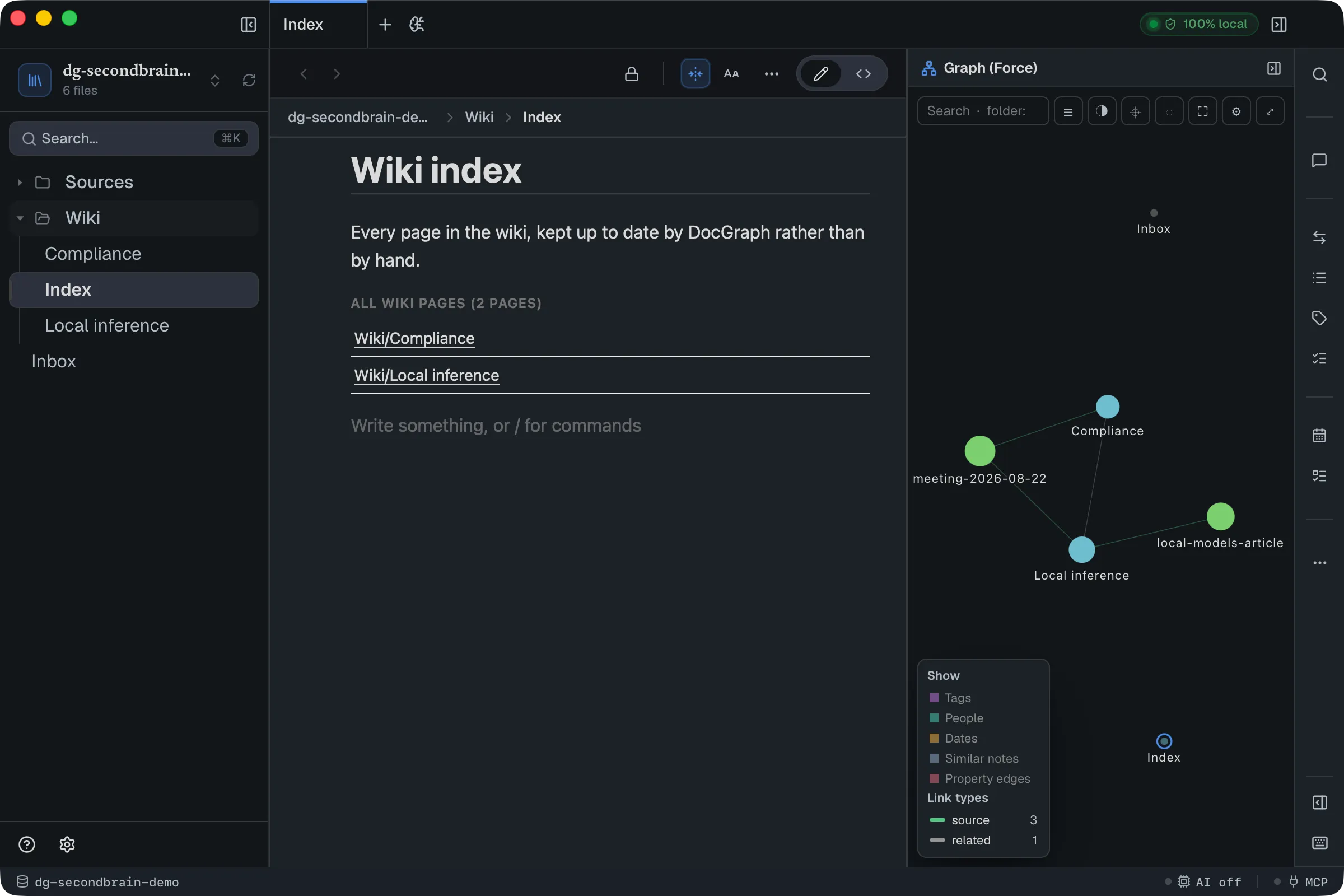Click Wiki in the breadcrumb
The image size is (1344, 896).
pos(479,117)
